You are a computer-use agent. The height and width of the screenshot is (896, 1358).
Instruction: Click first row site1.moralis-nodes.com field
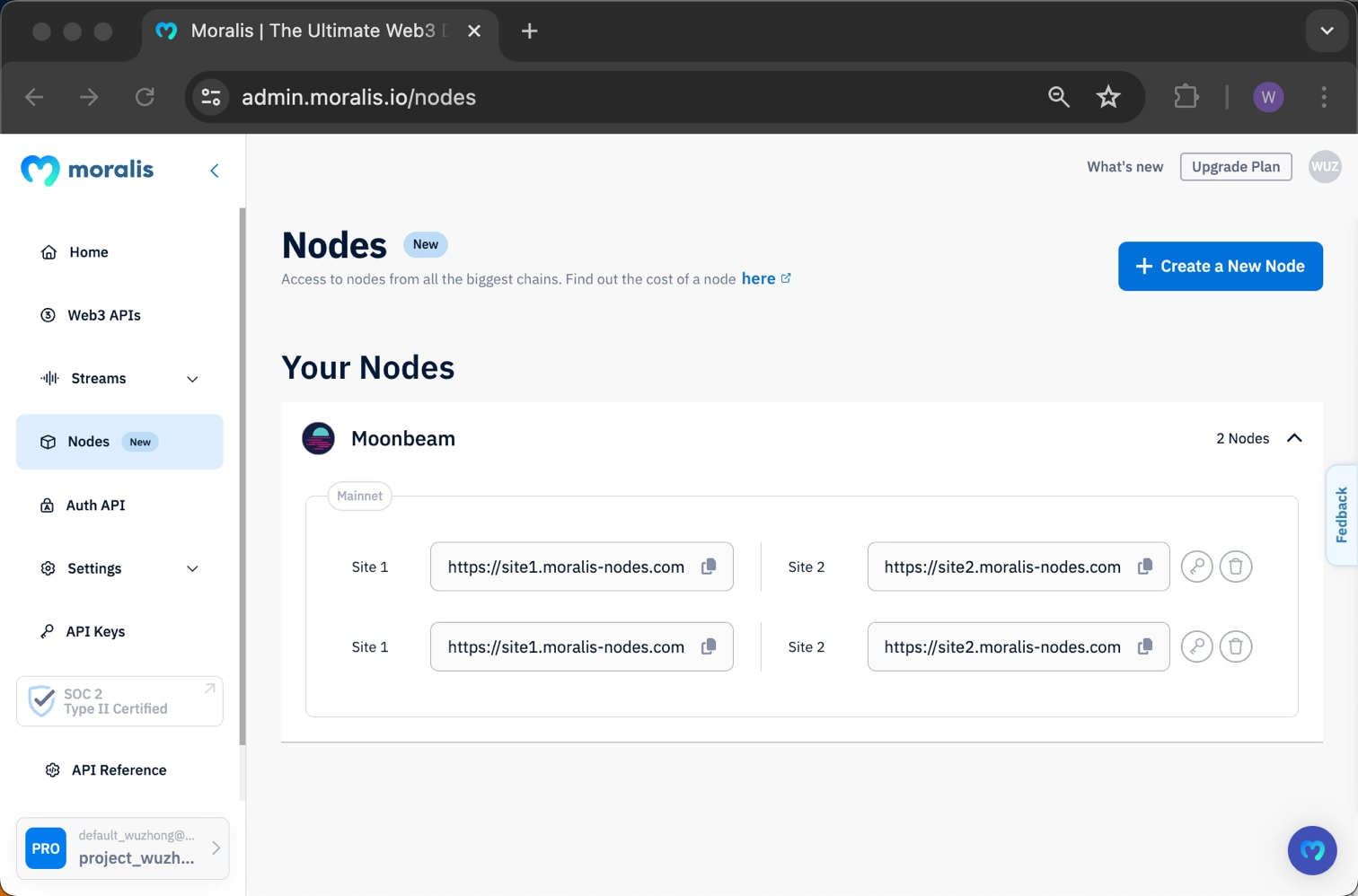(582, 567)
